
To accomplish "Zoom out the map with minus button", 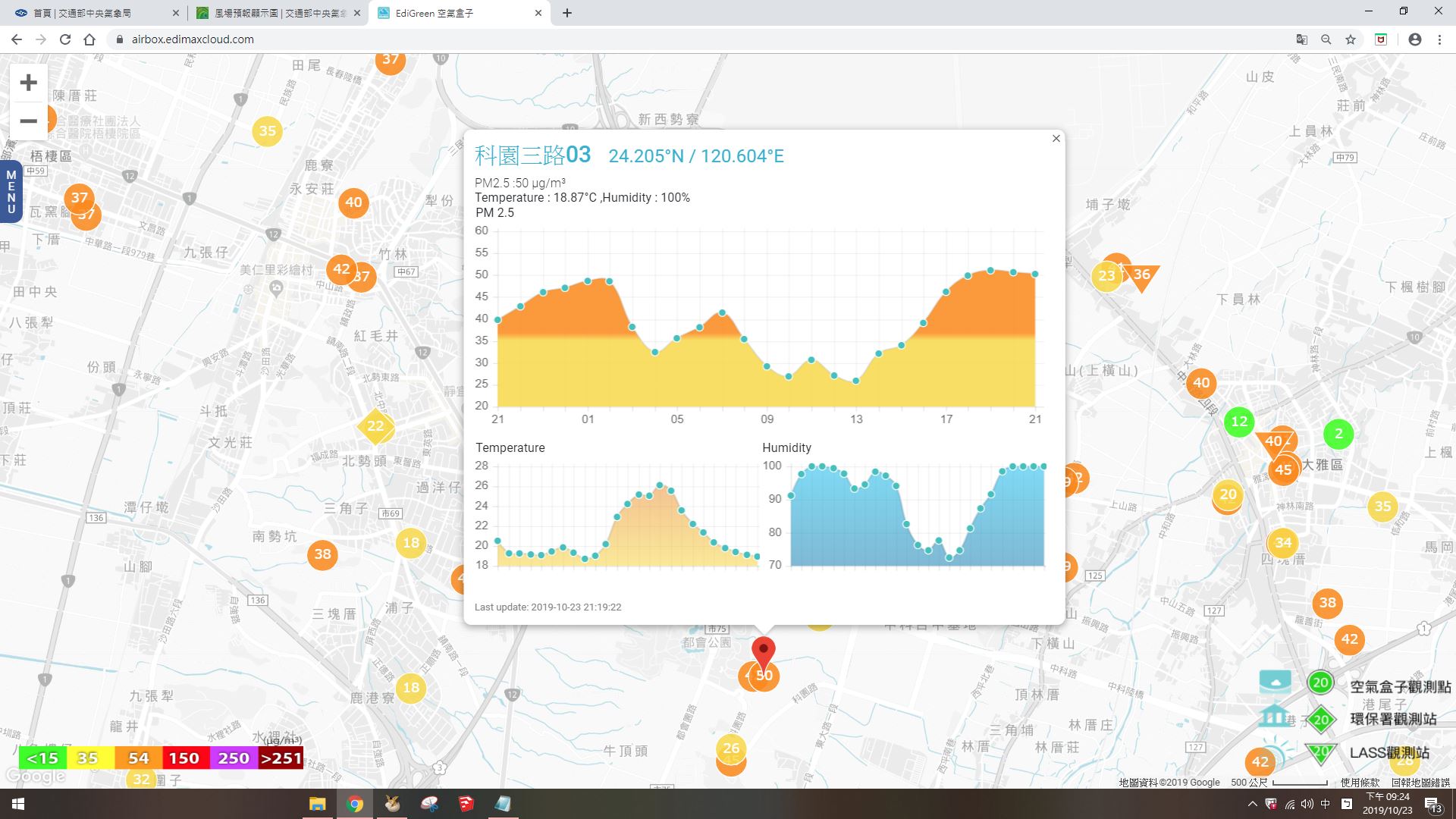I will tap(28, 121).
